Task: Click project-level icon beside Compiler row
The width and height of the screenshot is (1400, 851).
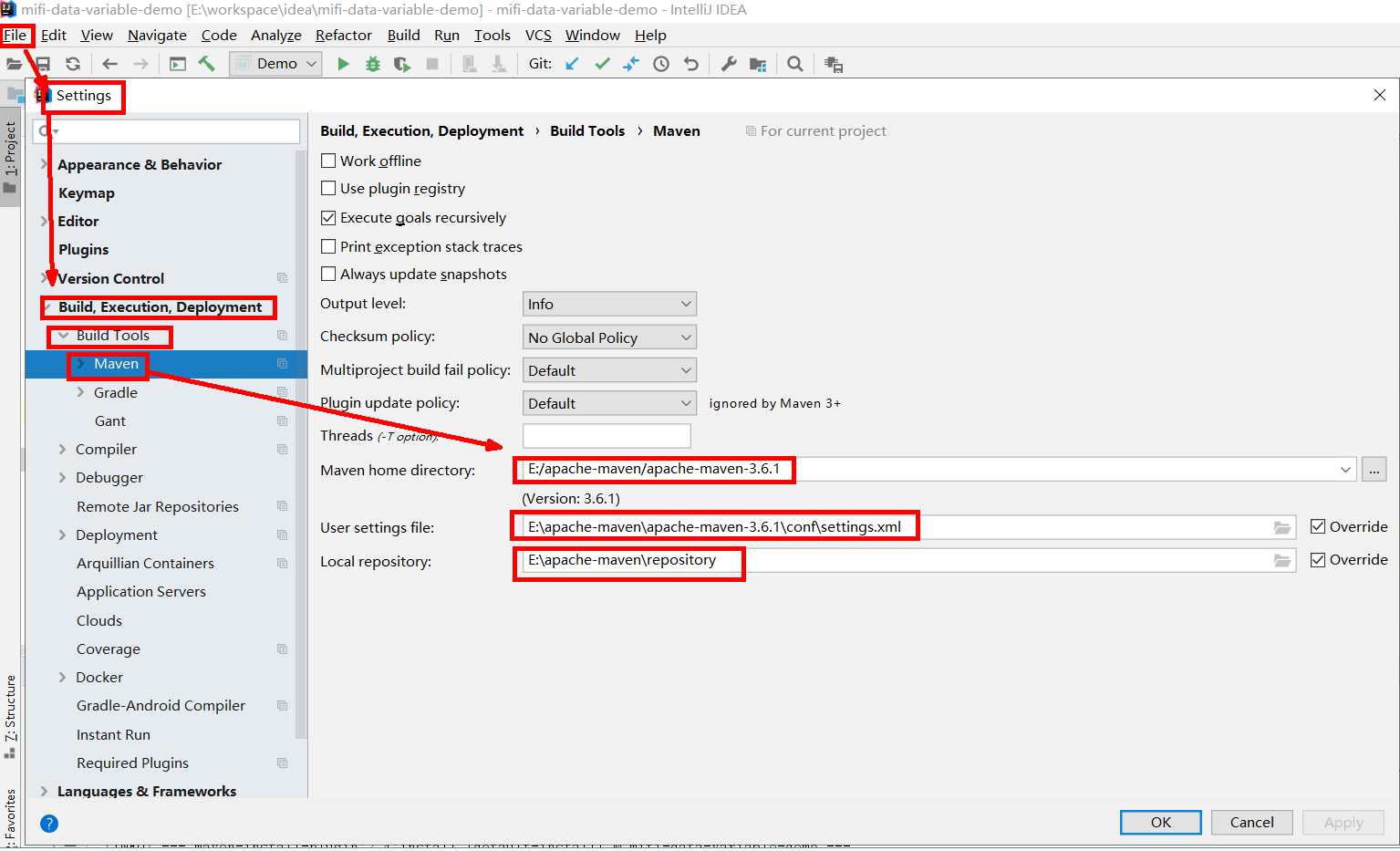Action: click(283, 450)
